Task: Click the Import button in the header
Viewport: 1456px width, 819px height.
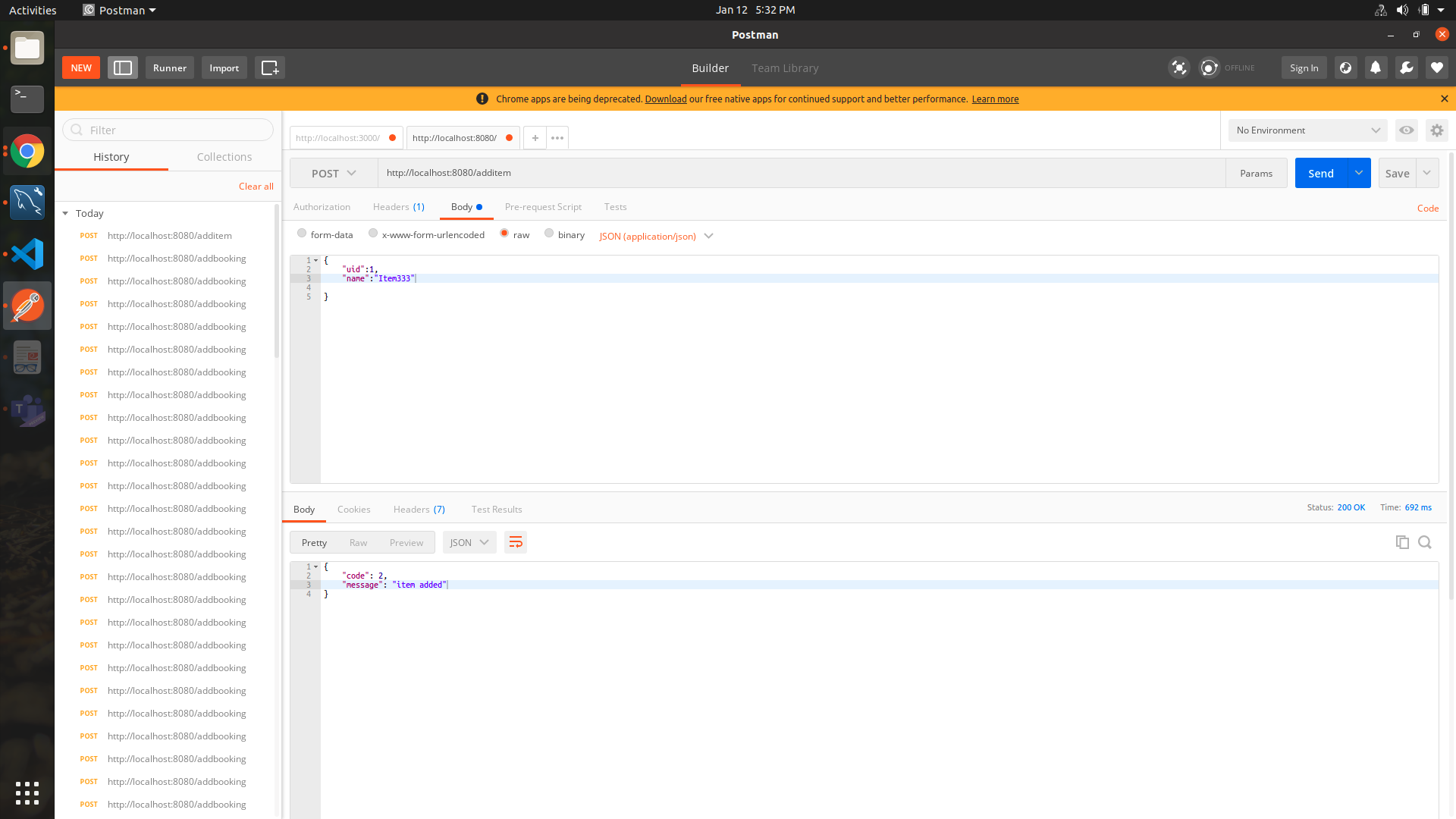Action: 224,67
